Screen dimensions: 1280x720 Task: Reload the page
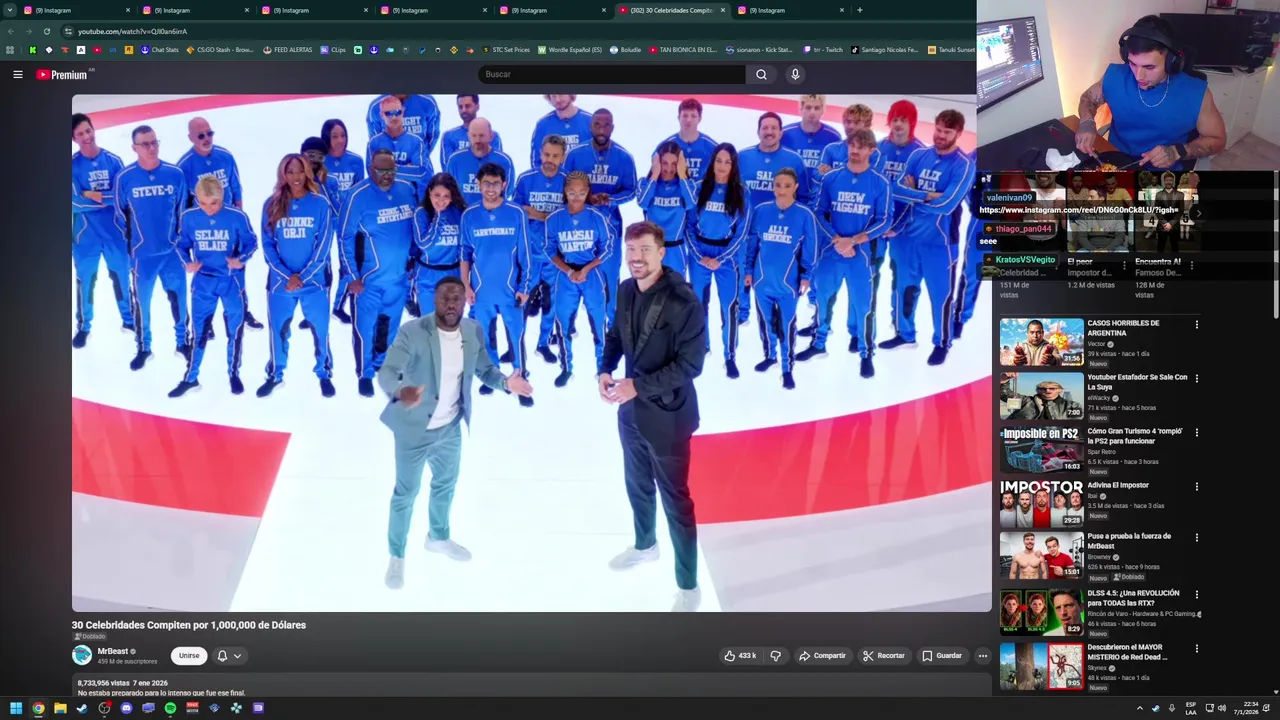coord(46,31)
